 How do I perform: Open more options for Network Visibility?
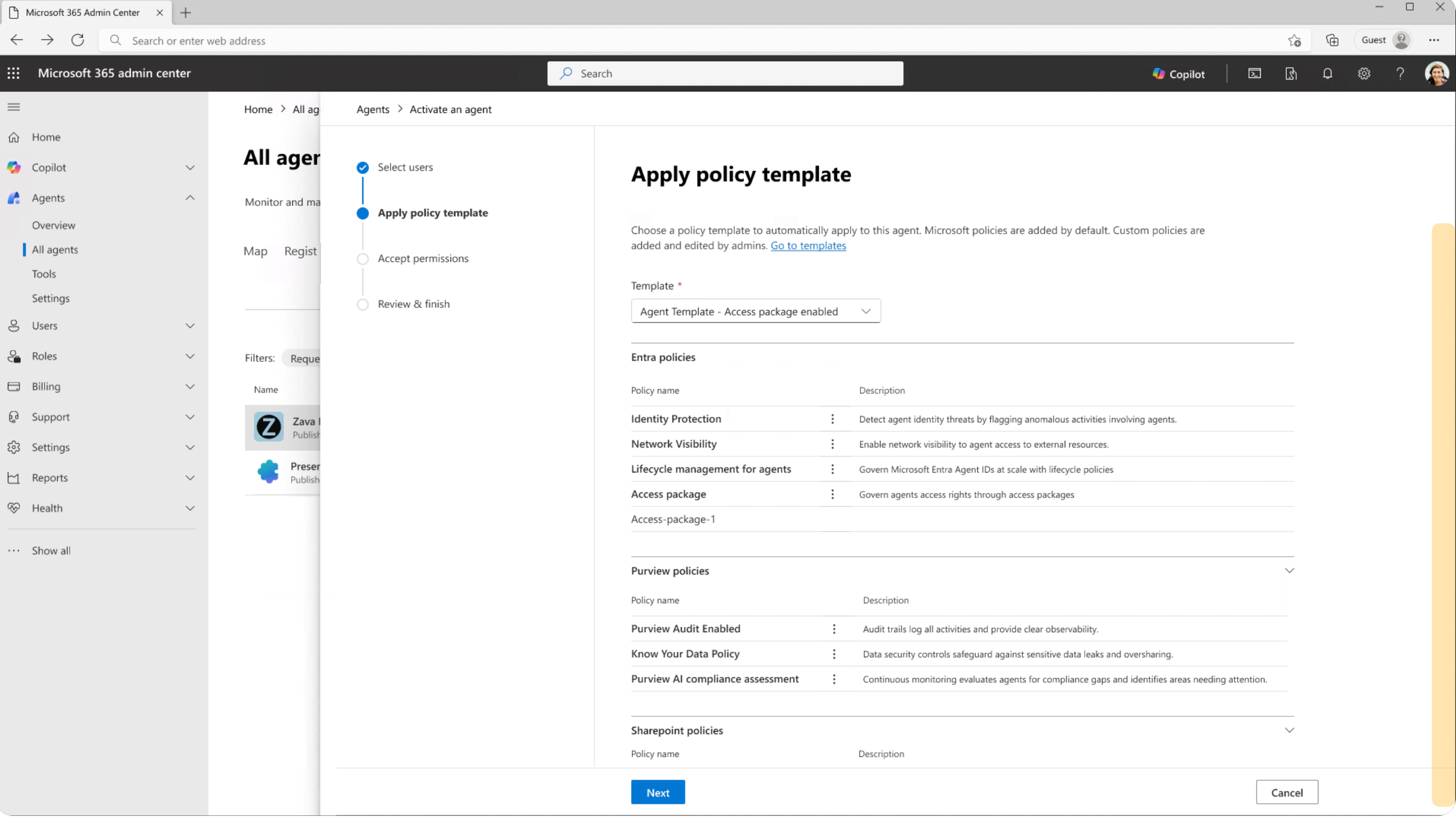click(x=832, y=444)
